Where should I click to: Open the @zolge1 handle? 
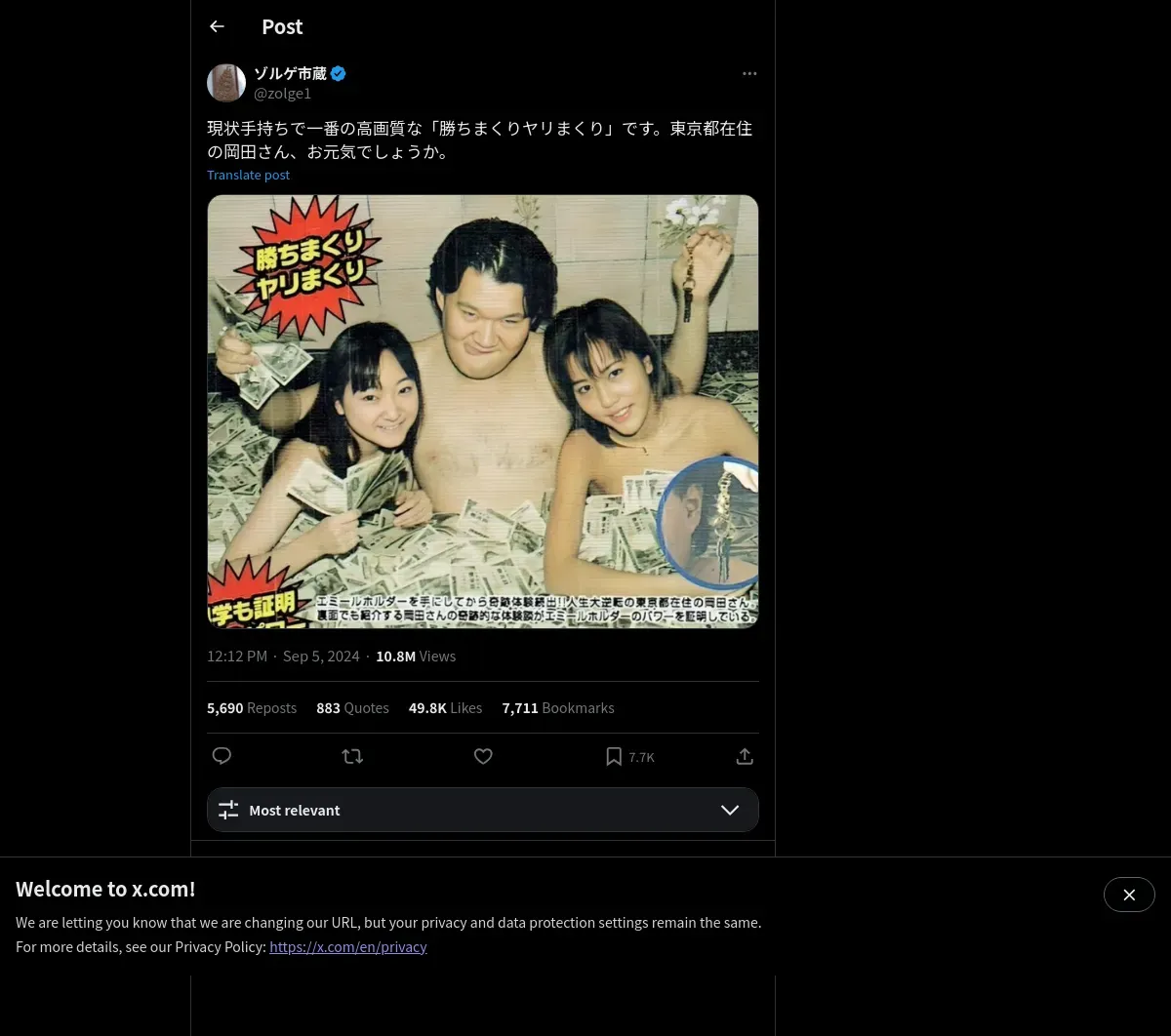(282, 94)
